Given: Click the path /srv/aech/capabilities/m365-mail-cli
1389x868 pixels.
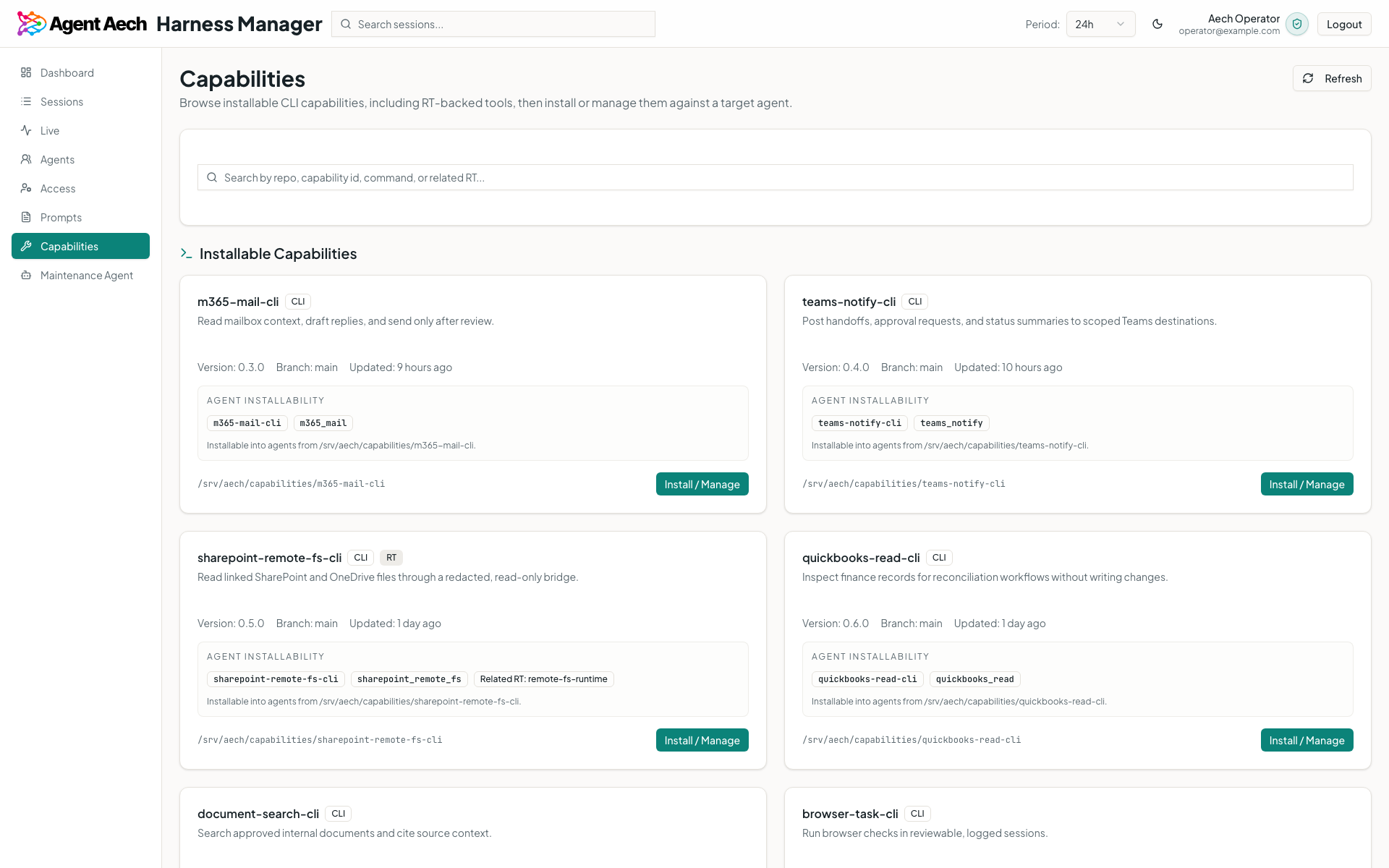Looking at the screenshot, I should point(291,484).
